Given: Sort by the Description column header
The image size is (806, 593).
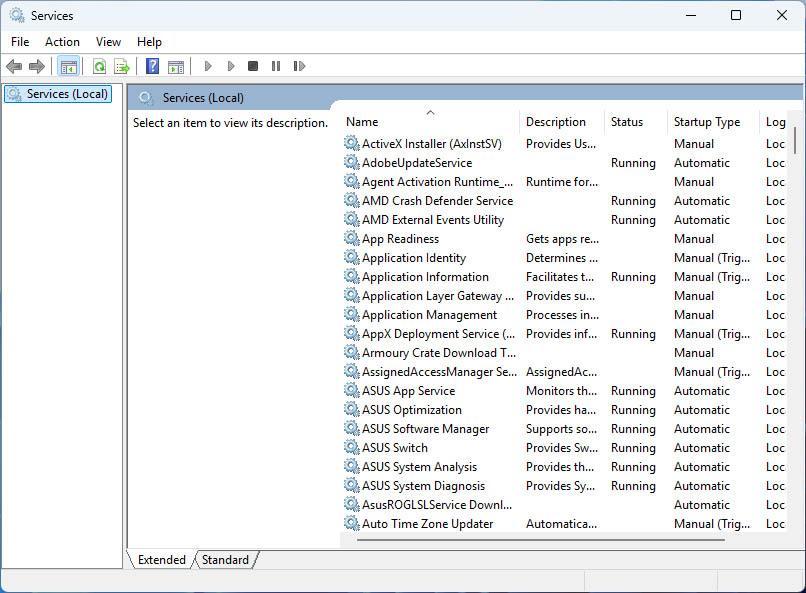Looking at the screenshot, I should tap(562, 122).
